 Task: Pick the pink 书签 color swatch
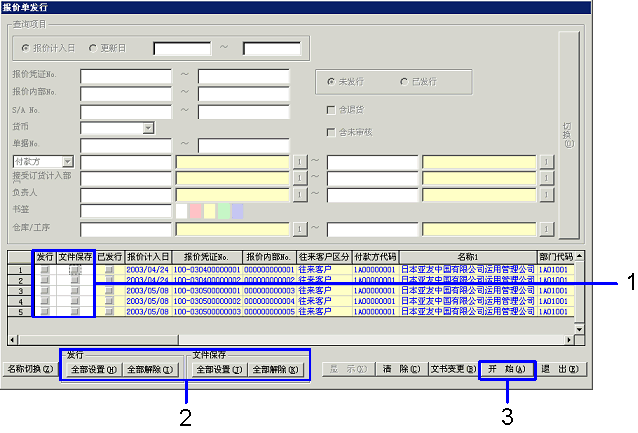(196, 211)
